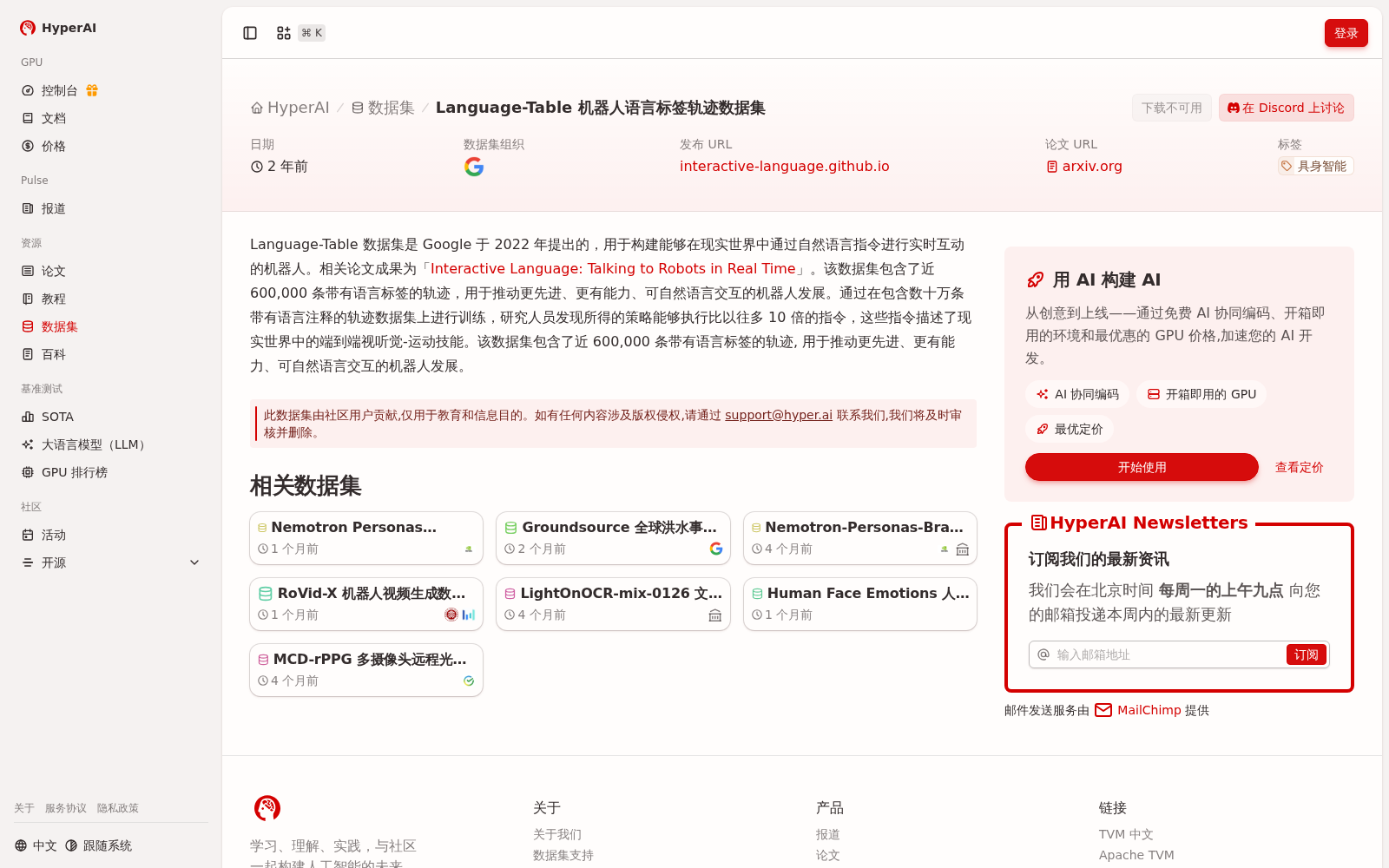Click the 查看定价 link
The height and width of the screenshot is (868, 1389).
point(1300,467)
